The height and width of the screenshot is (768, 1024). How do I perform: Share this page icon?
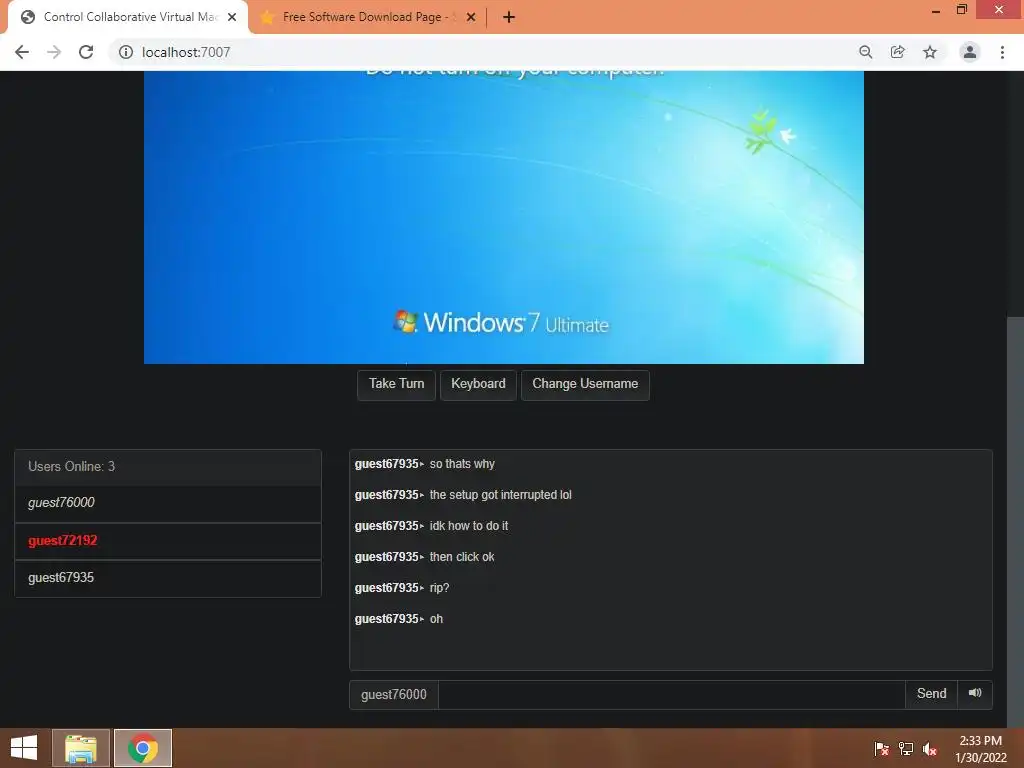click(x=898, y=52)
